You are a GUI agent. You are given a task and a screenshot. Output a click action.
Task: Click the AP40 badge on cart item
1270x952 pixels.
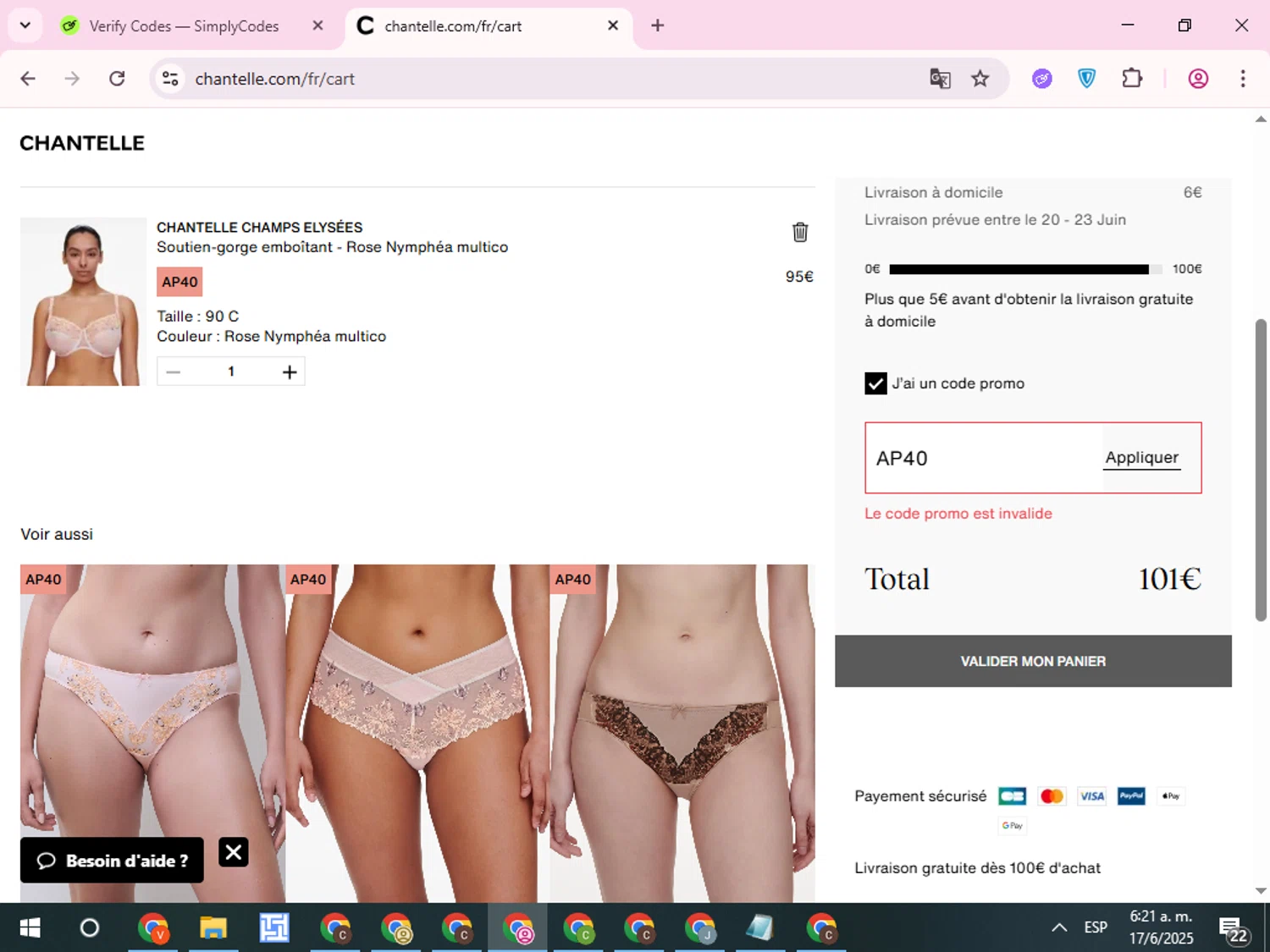click(x=179, y=282)
